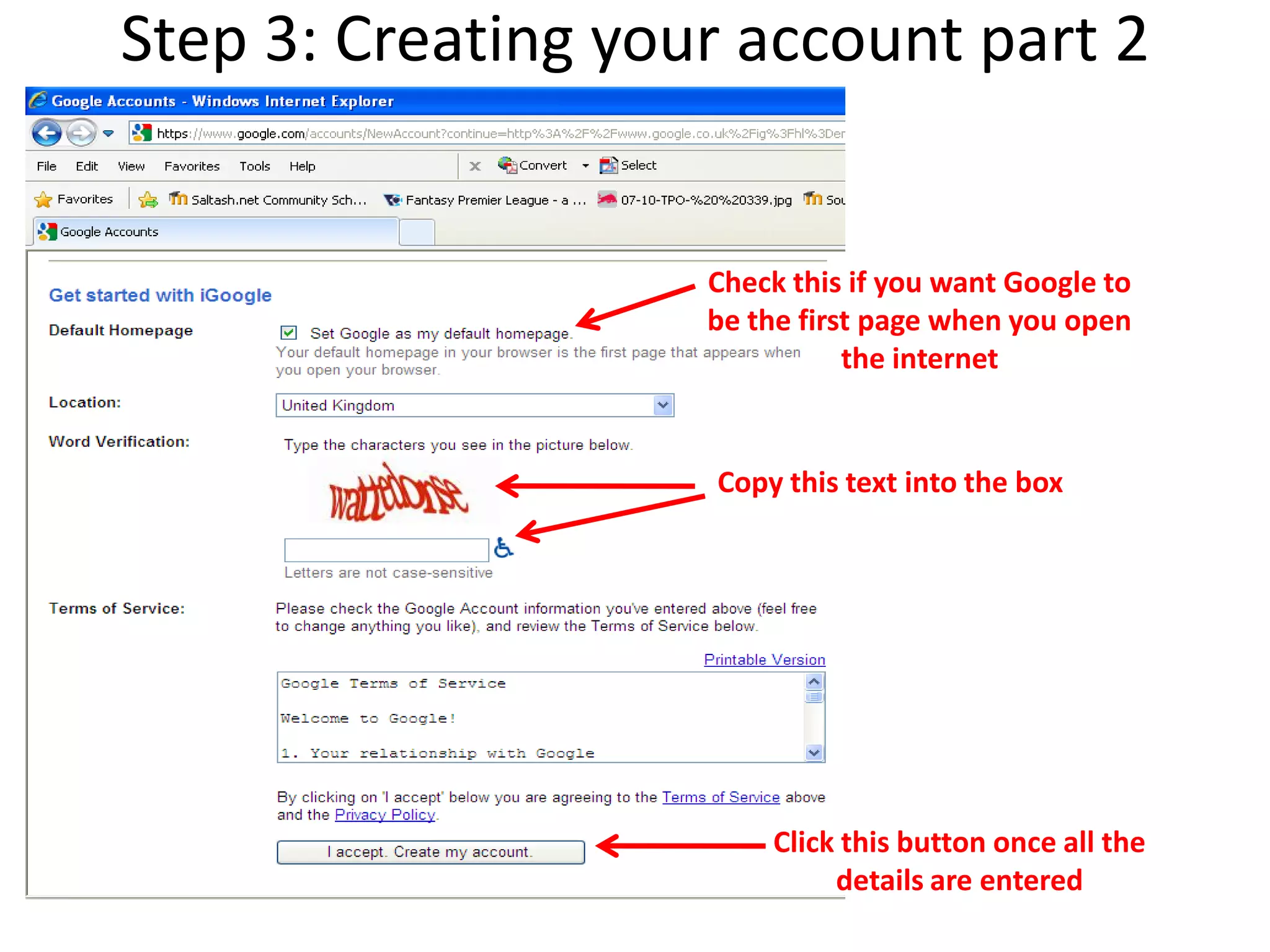Click the Saltash.net favorite icon
1270x952 pixels.
(178, 198)
